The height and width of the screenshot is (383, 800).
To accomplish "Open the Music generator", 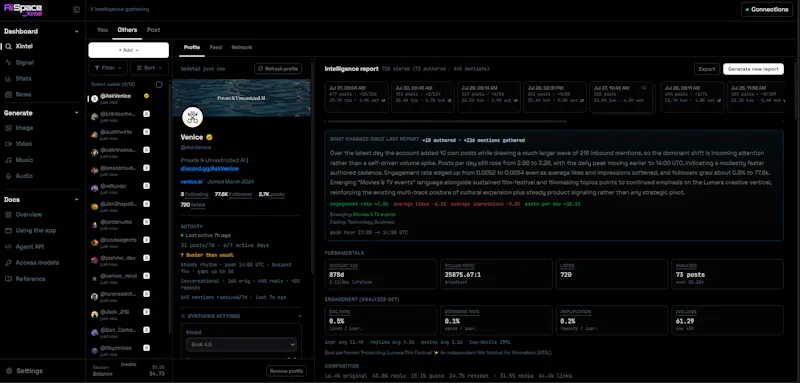I will [24, 160].
